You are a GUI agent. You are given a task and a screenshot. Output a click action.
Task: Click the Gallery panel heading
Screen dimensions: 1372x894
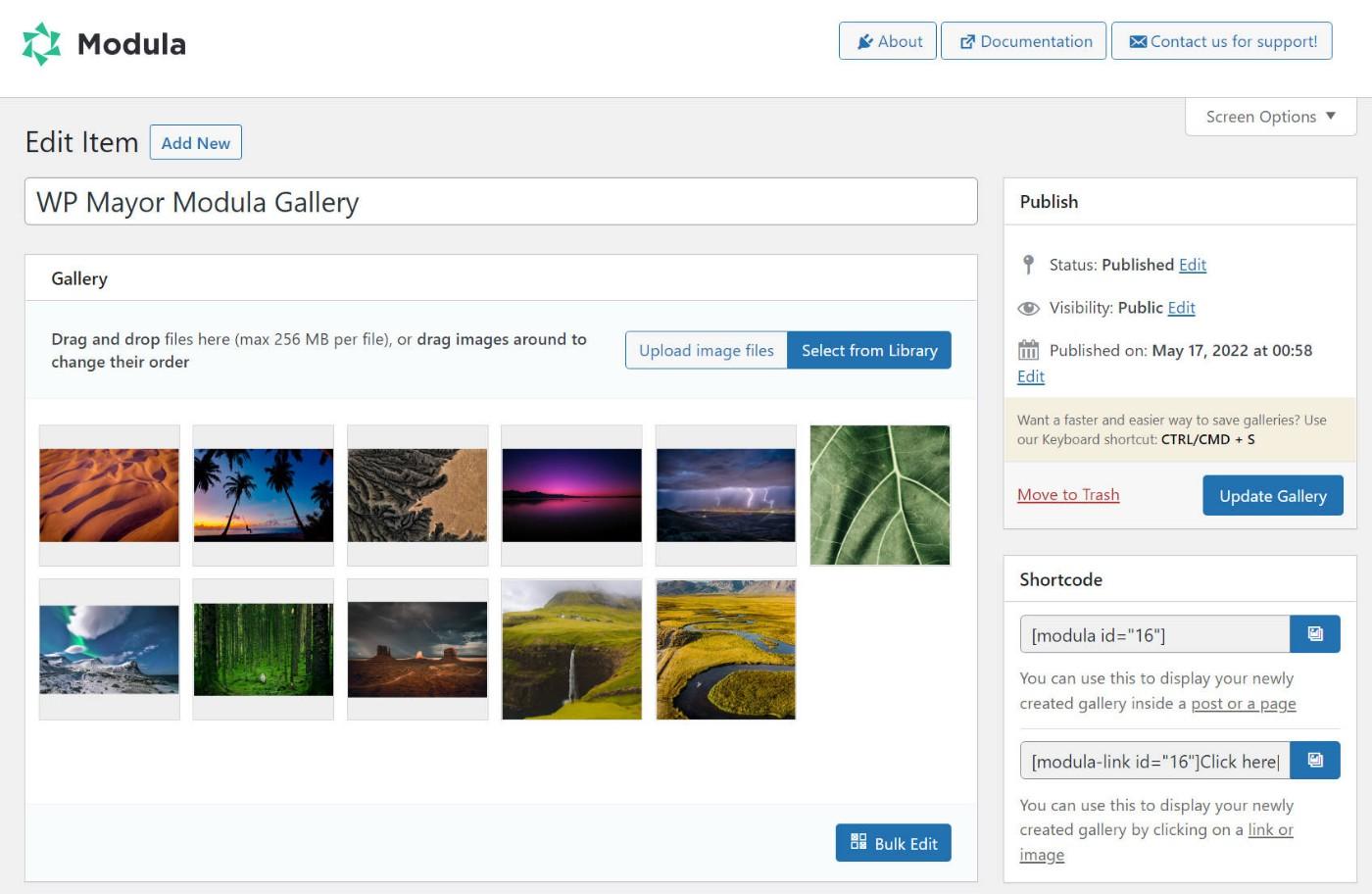pos(79,278)
